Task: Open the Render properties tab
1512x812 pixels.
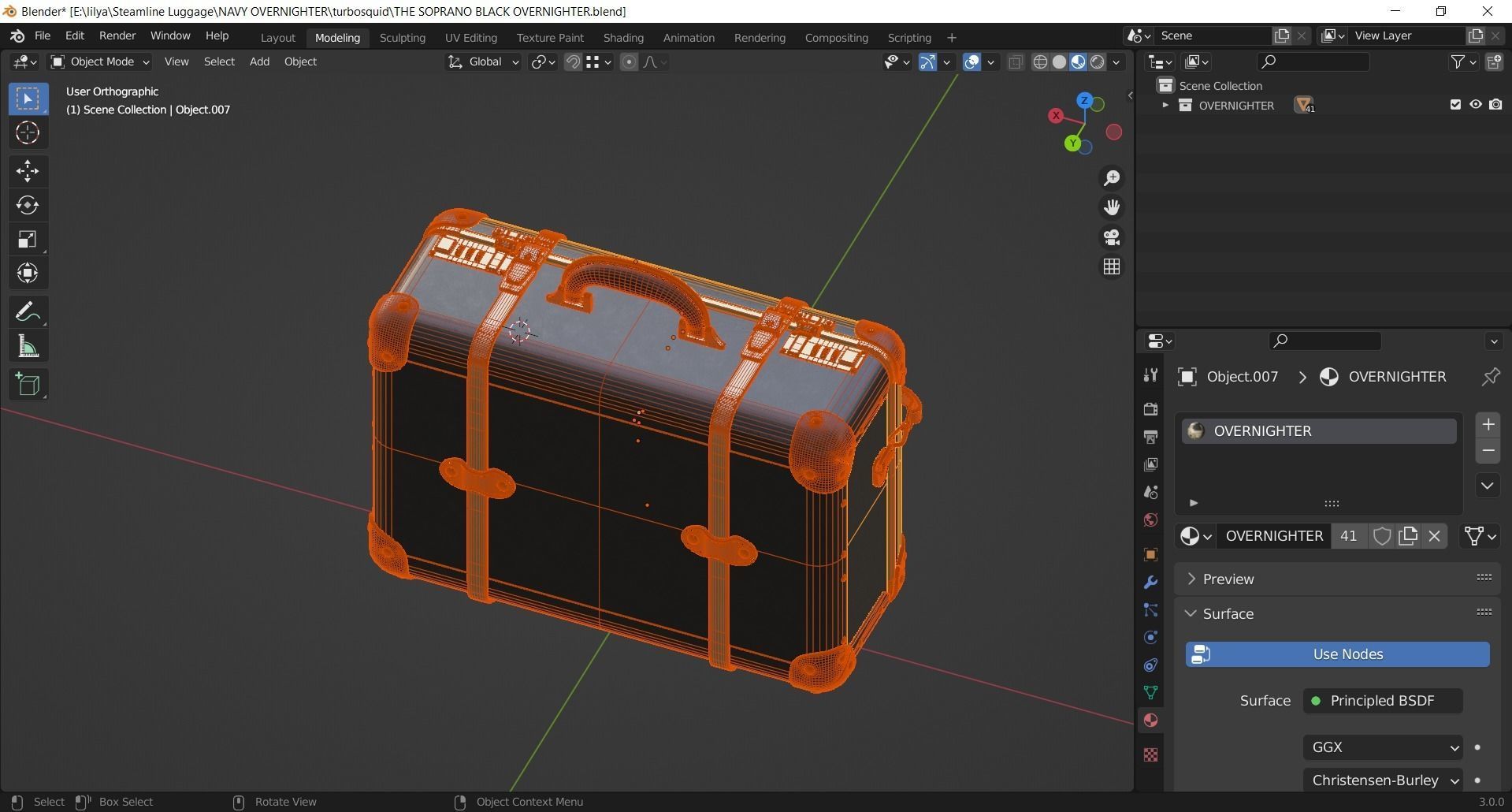Action: tap(1150, 408)
